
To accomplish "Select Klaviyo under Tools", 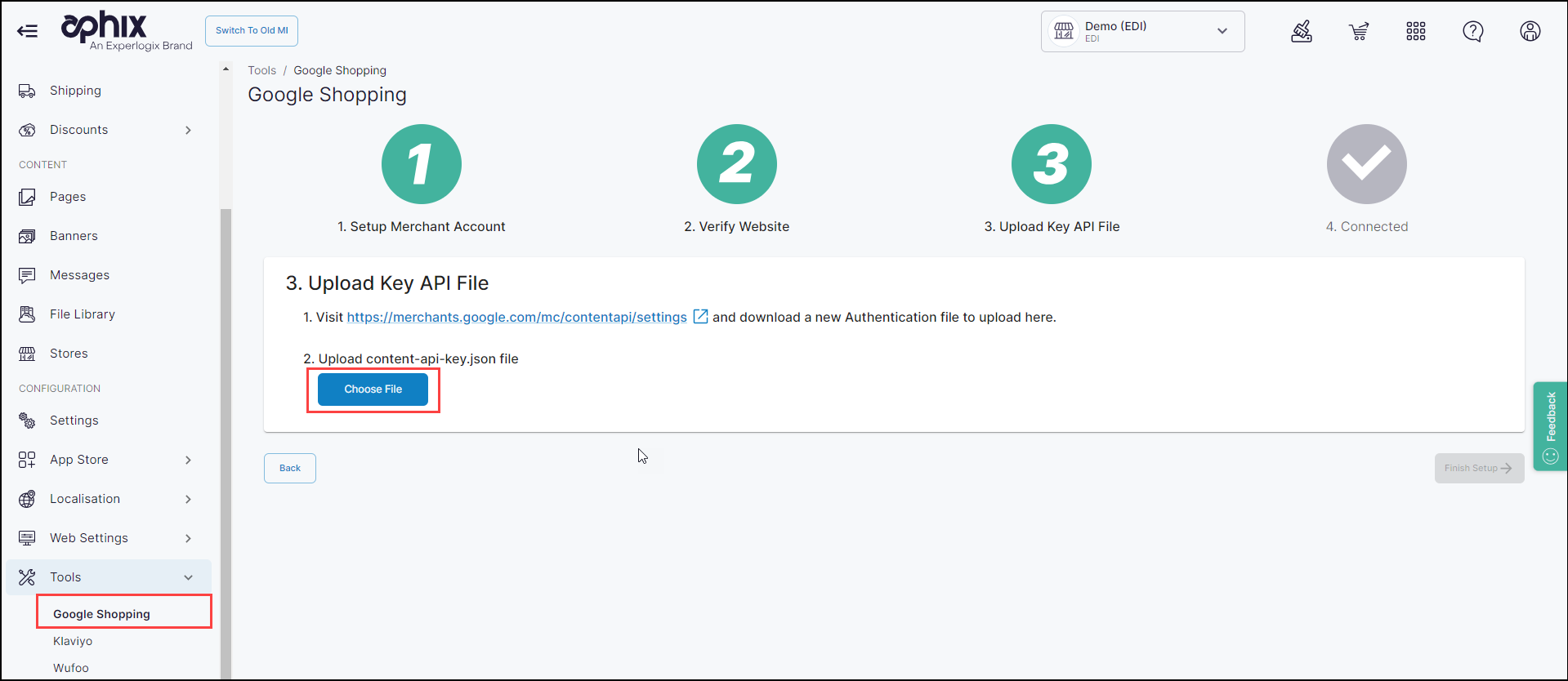I will [73, 641].
